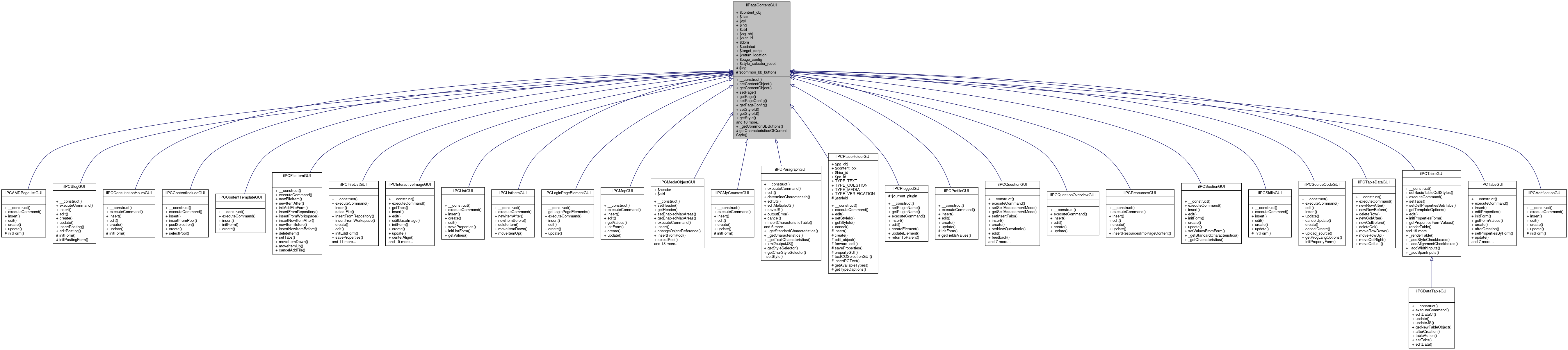This screenshot has height=350, width=1568.
Task: Click moveColLeft() in ilPCTableDataGUI
Action: (x=1370, y=244)
